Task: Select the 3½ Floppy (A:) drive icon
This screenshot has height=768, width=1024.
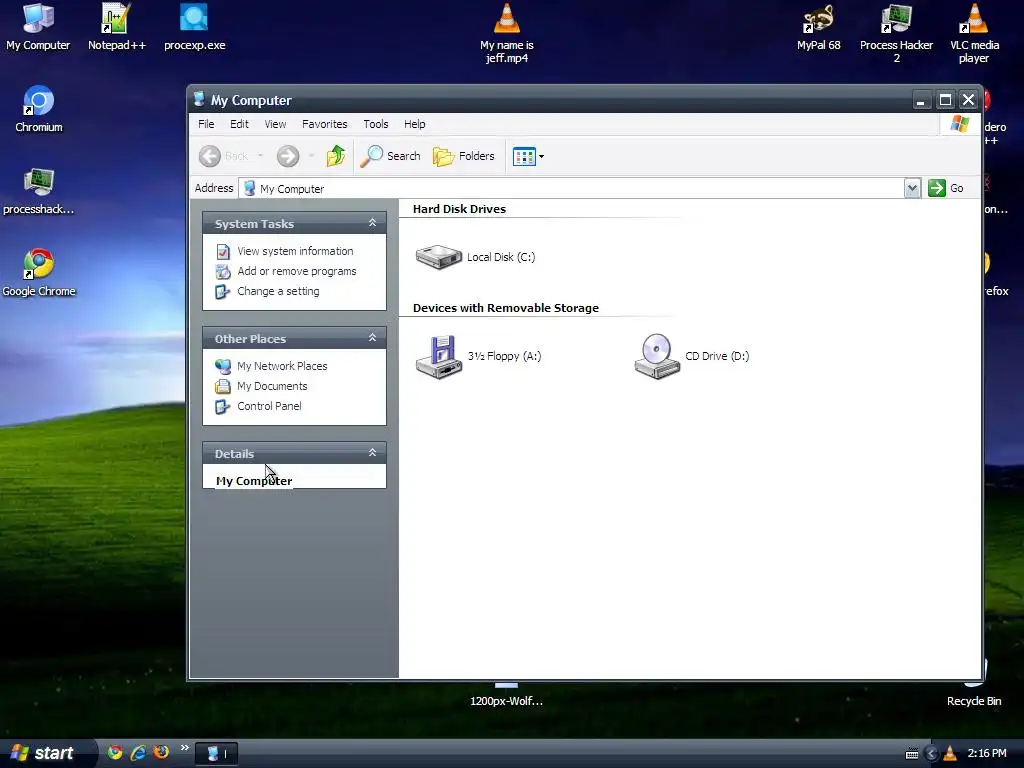Action: click(439, 357)
